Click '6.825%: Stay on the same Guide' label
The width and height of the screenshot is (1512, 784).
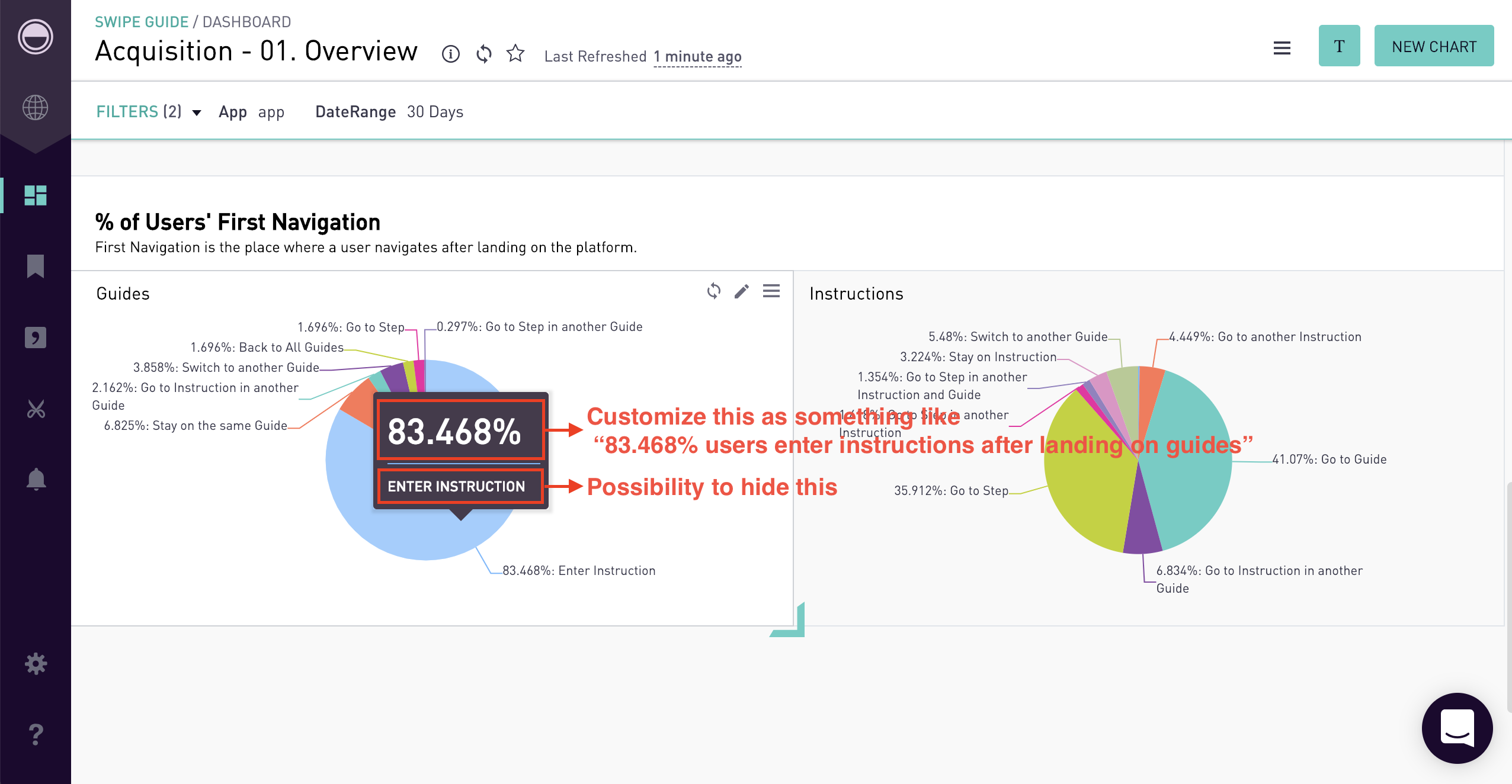click(x=196, y=426)
